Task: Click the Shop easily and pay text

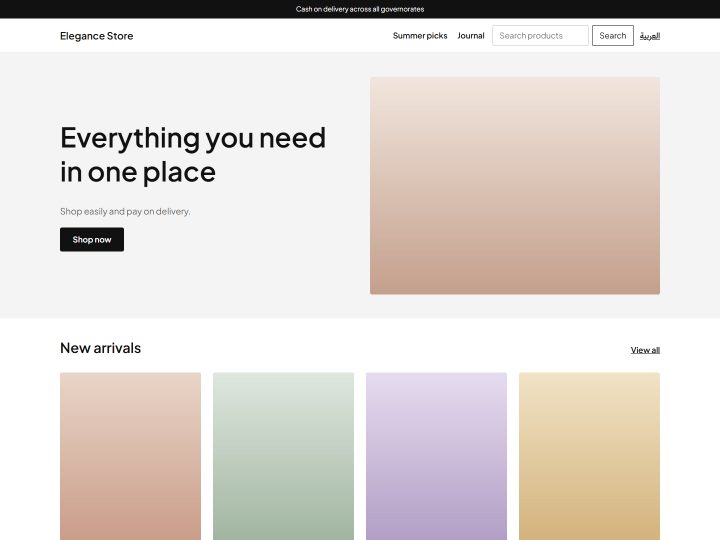Action: tap(125, 211)
